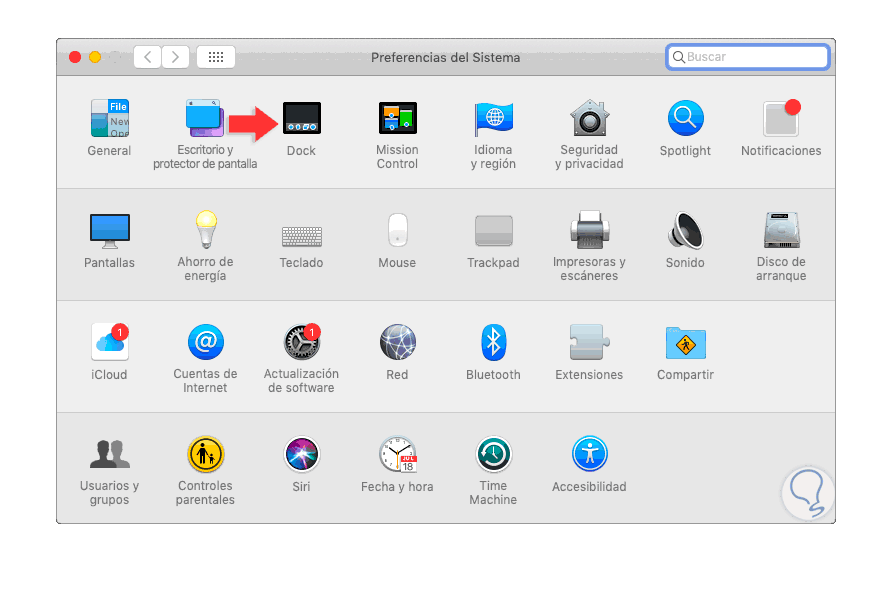The image size is (892, 598).
Task: Open Spotlight preferences
Action: point(685,118)
